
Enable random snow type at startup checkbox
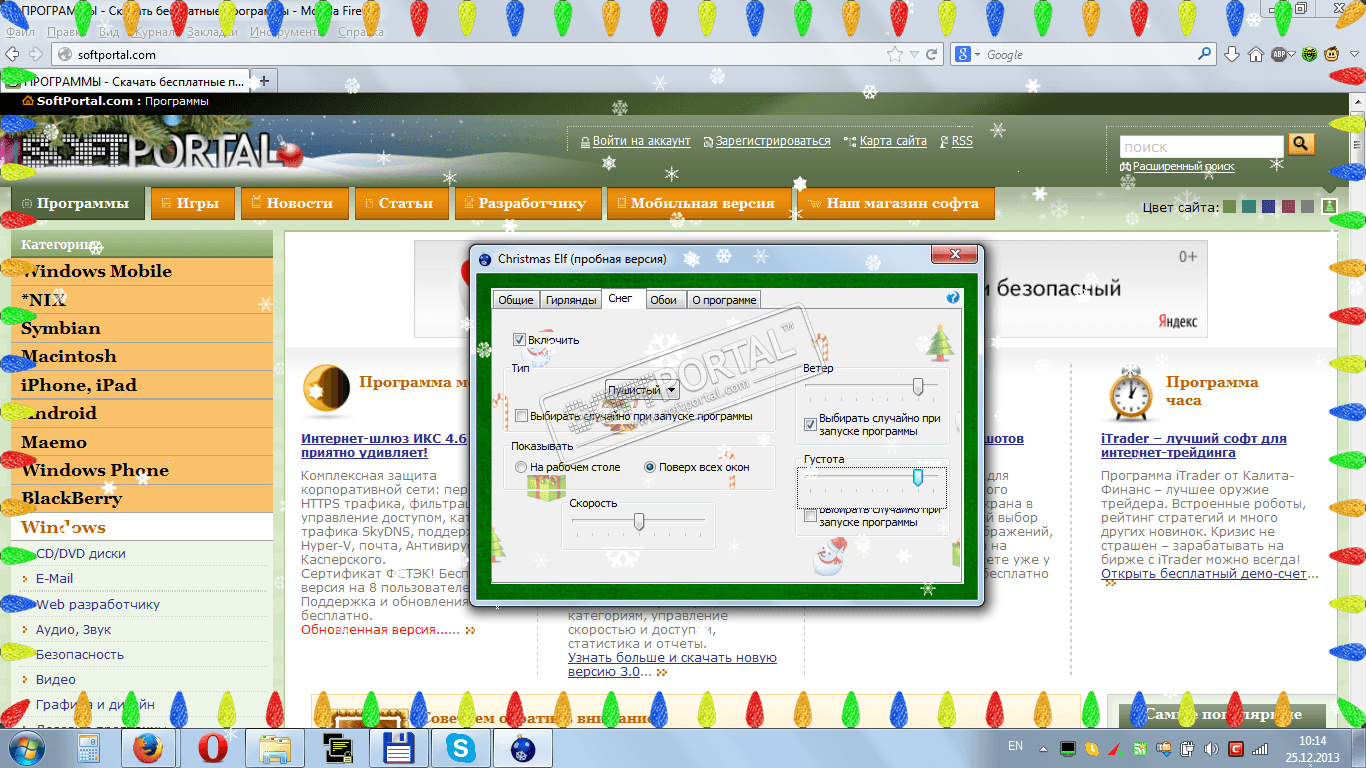(x=521, y=416)
